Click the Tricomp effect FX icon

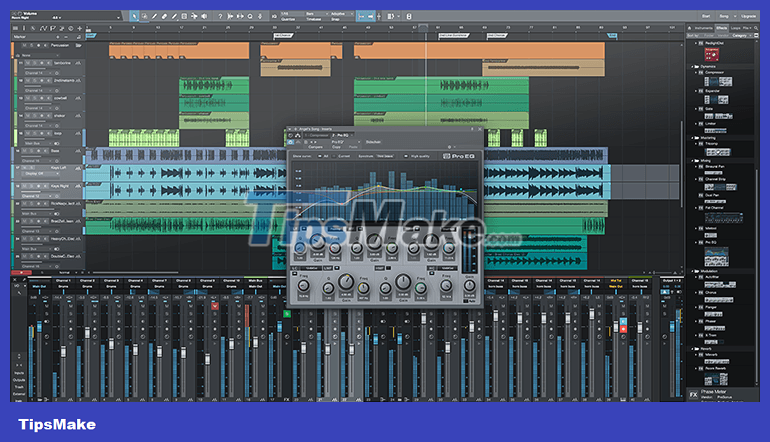tap(701, 143)
